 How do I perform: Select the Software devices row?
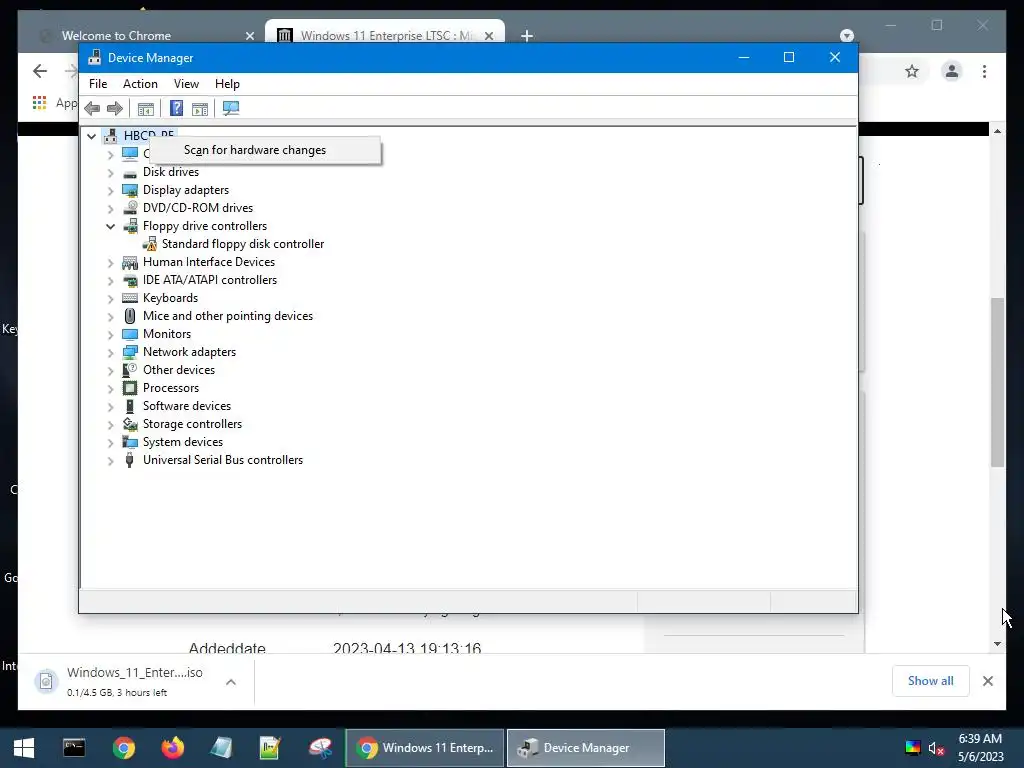click(x=187, y=406)
